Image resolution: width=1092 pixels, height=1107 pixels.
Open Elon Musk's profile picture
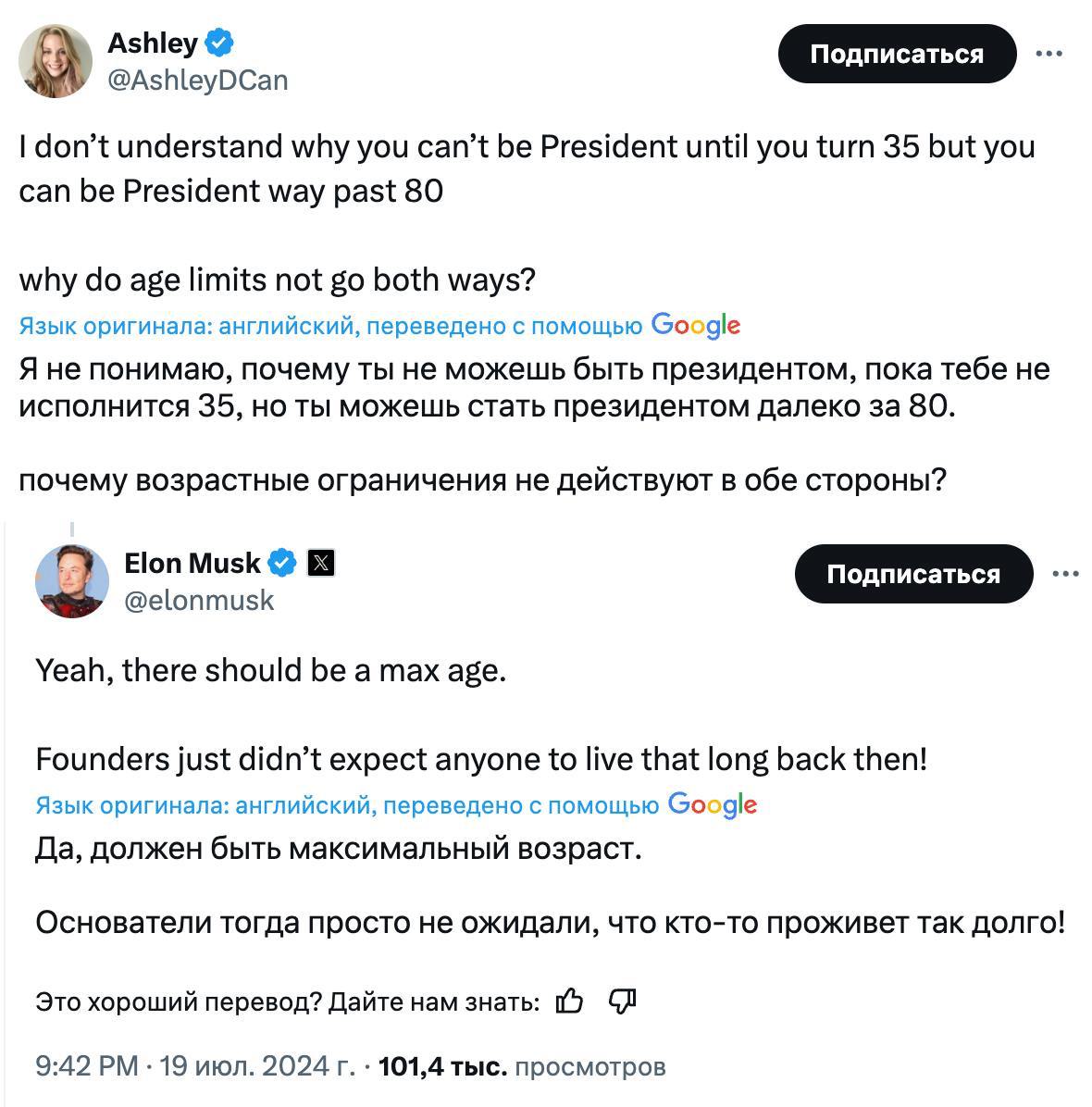point(72,581)
